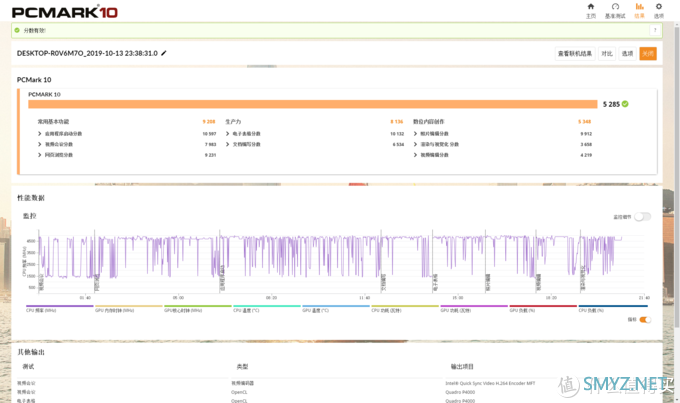
Task: Click the orange PCMark 10 overall score bar
Action: [x=313, y=104]
